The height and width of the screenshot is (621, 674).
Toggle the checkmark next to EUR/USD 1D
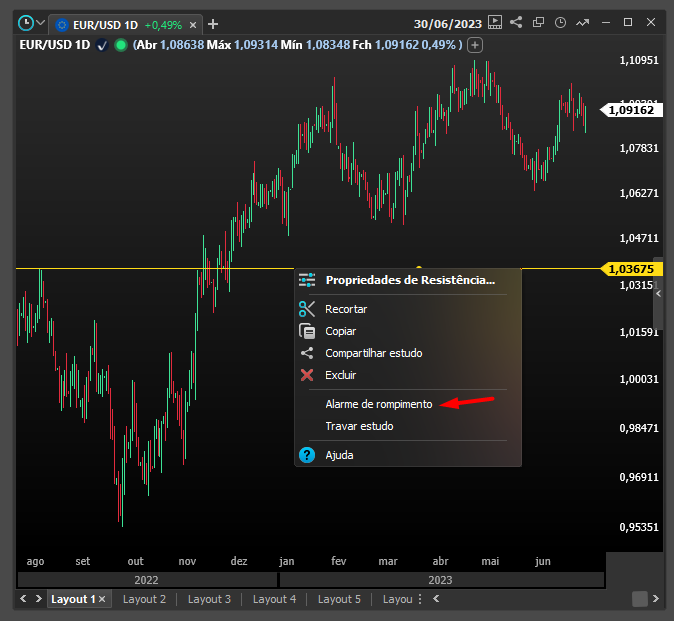[102, 45]
